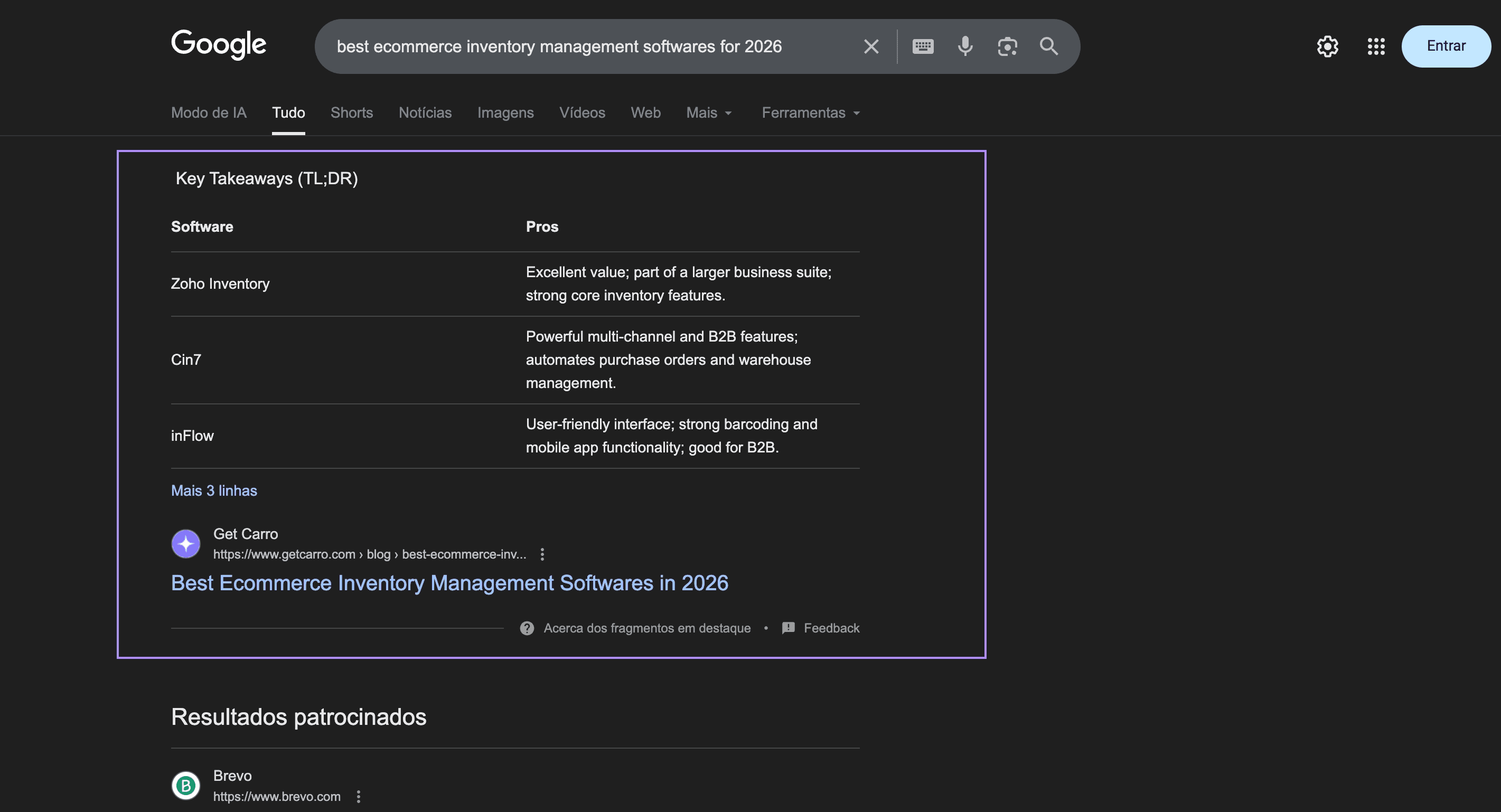Screen dimensions: 1501x812
Task: Open Best Ecommerce Inventory Management Softwares link
Action: [450, 583]
